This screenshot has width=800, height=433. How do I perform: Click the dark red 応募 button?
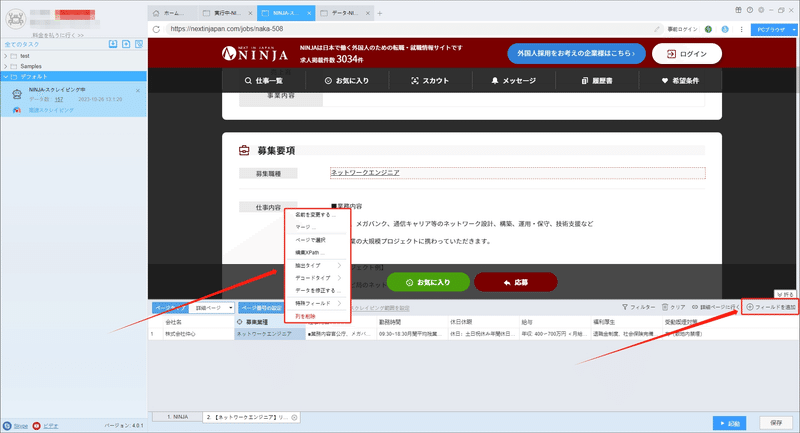[x=515, y=282]
